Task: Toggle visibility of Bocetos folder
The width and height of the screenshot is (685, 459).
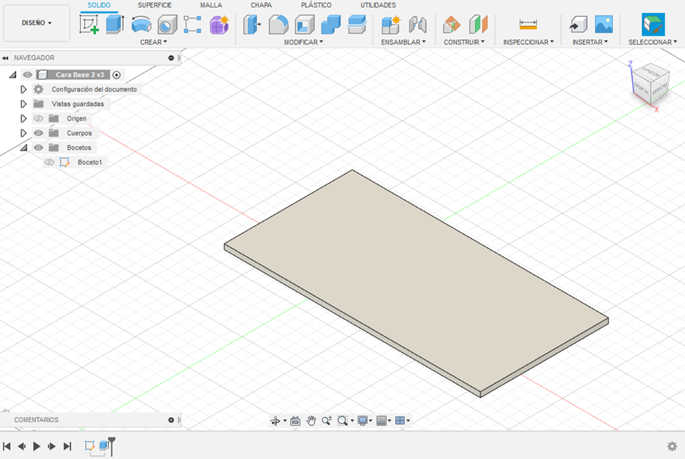Action: [38, 148]
